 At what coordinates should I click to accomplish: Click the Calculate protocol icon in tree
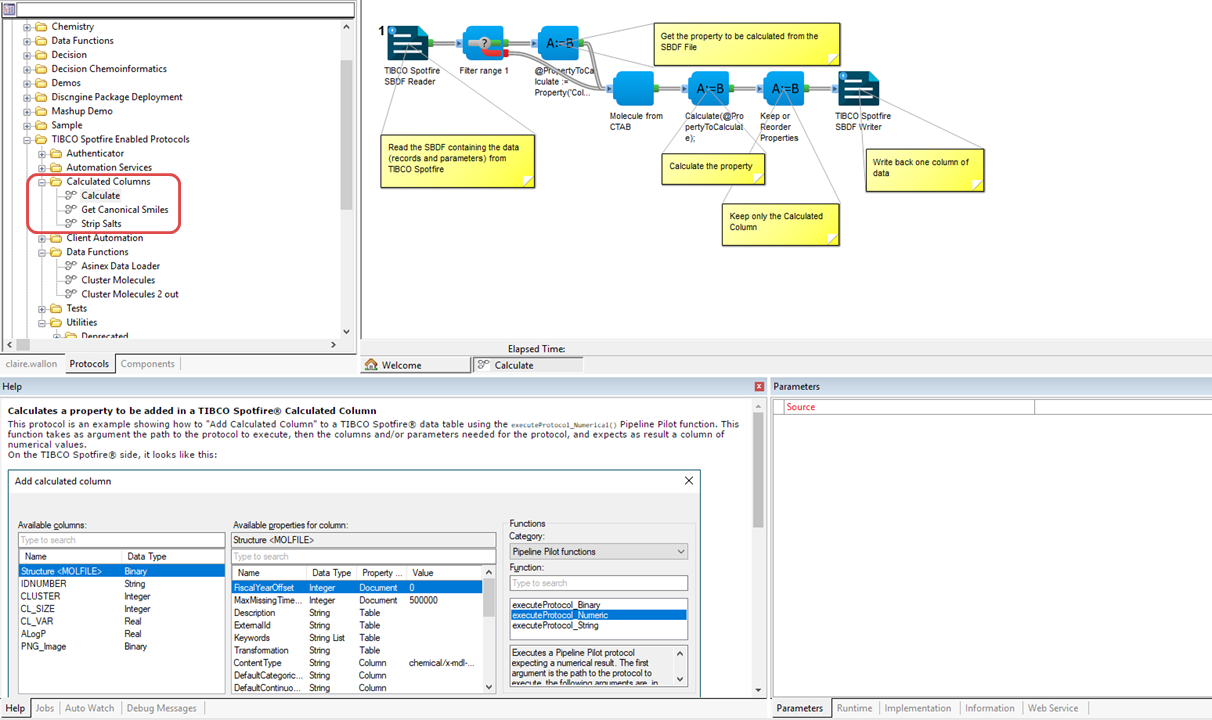click(x=70, y=196)
